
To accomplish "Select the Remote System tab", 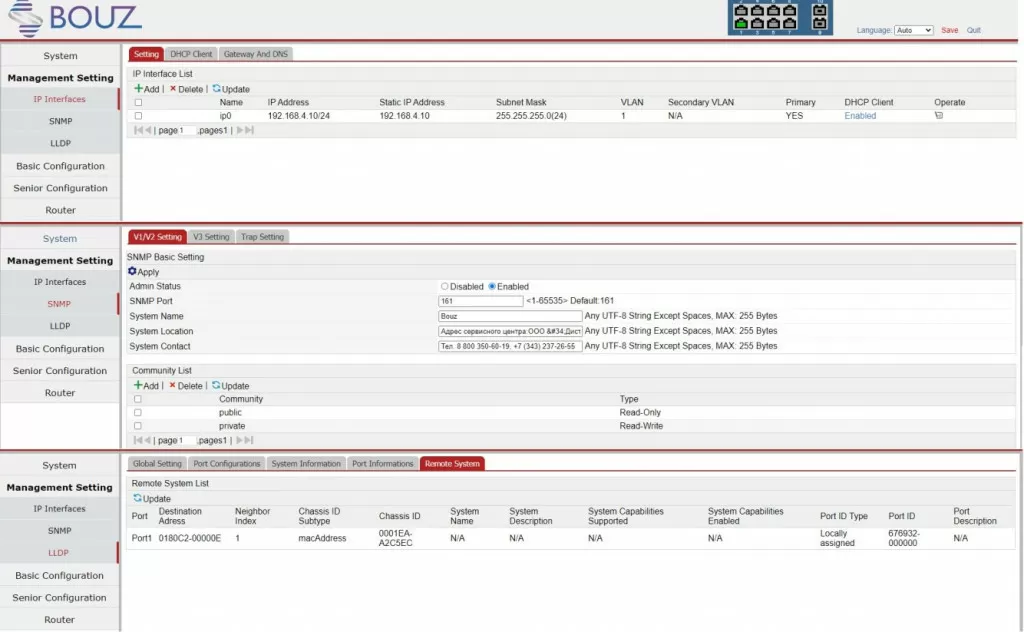I will click(452, 464).
